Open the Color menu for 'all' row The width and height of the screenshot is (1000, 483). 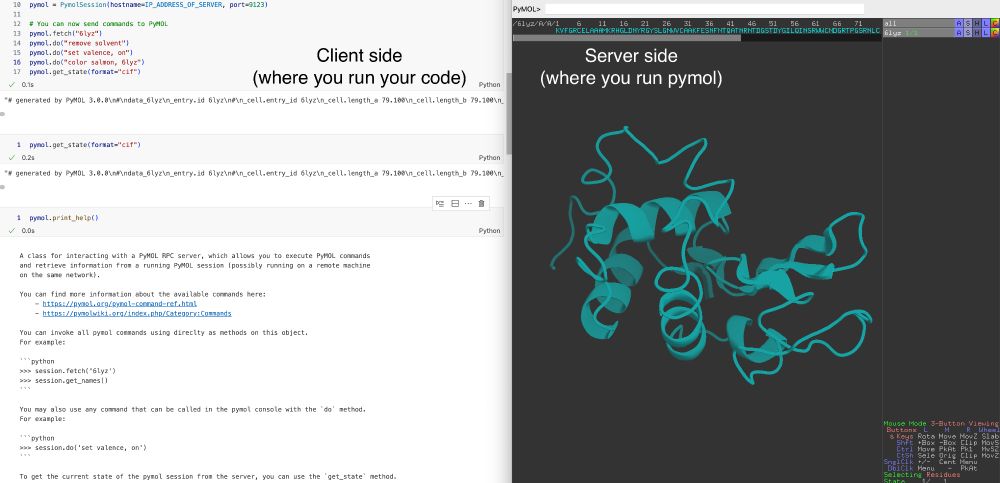[995, 23]
